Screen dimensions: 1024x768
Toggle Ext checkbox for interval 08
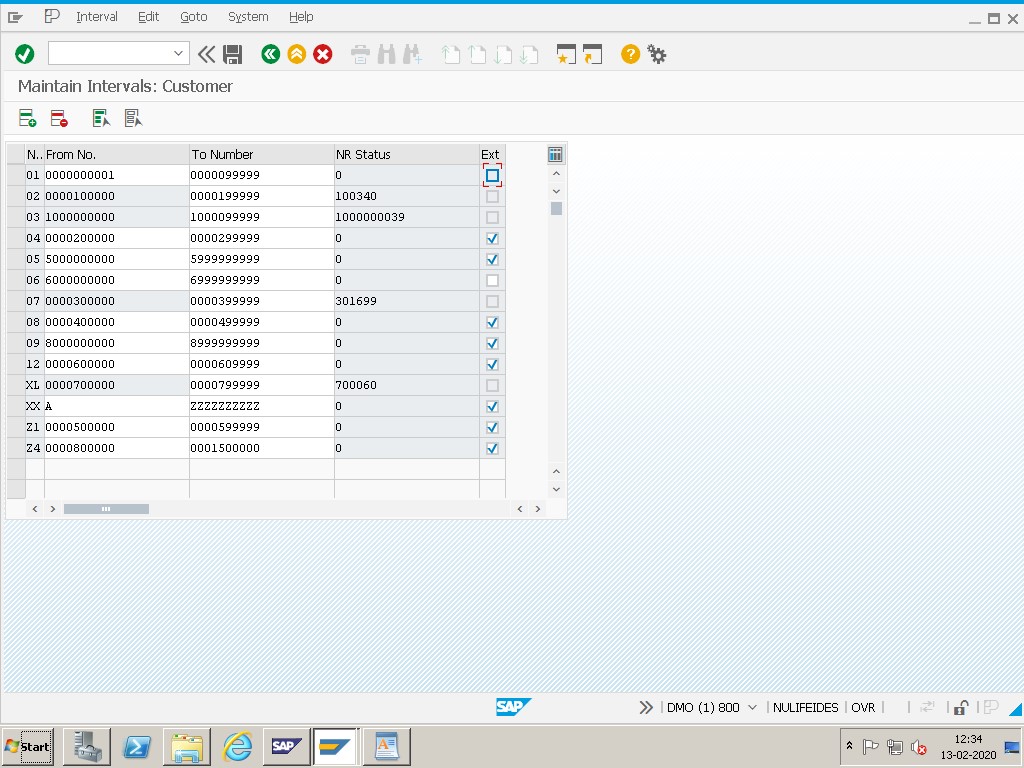tap(492, 322)
